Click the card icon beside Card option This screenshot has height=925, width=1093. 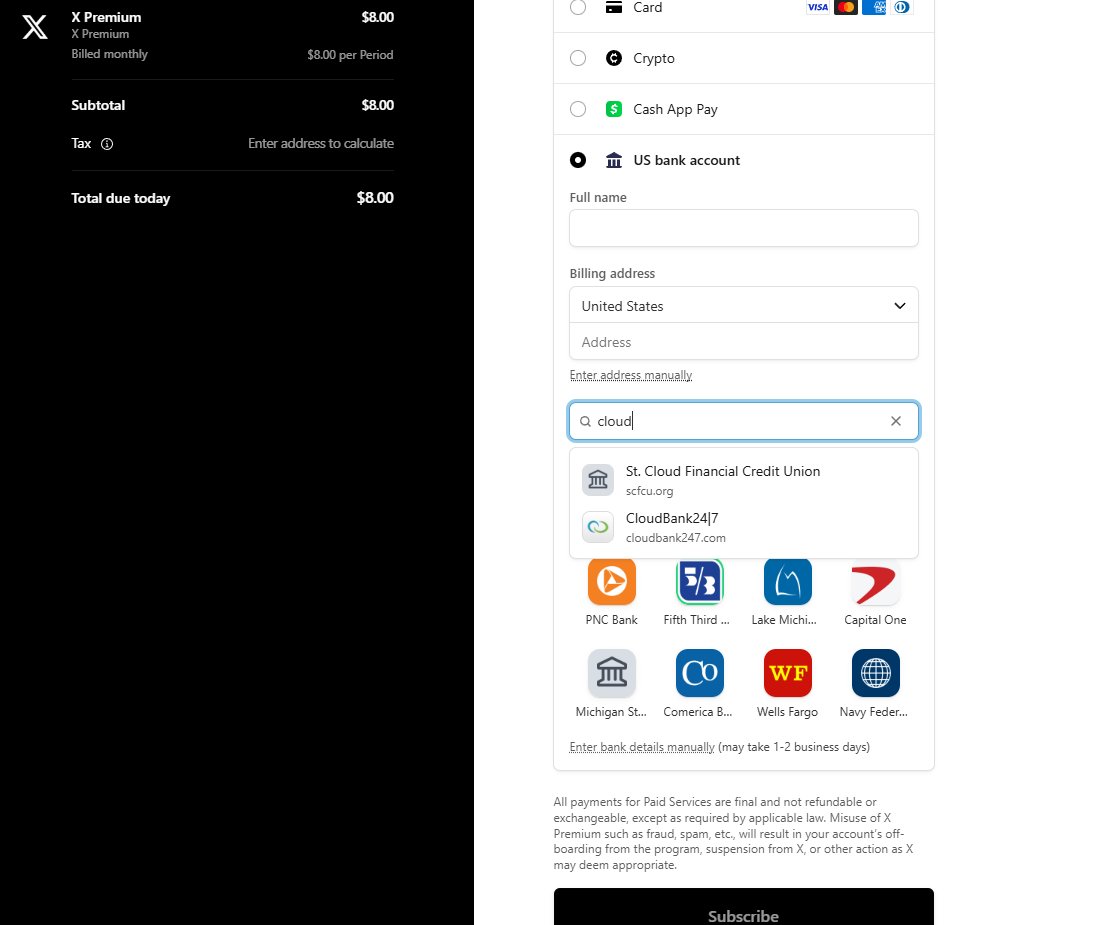613,8
